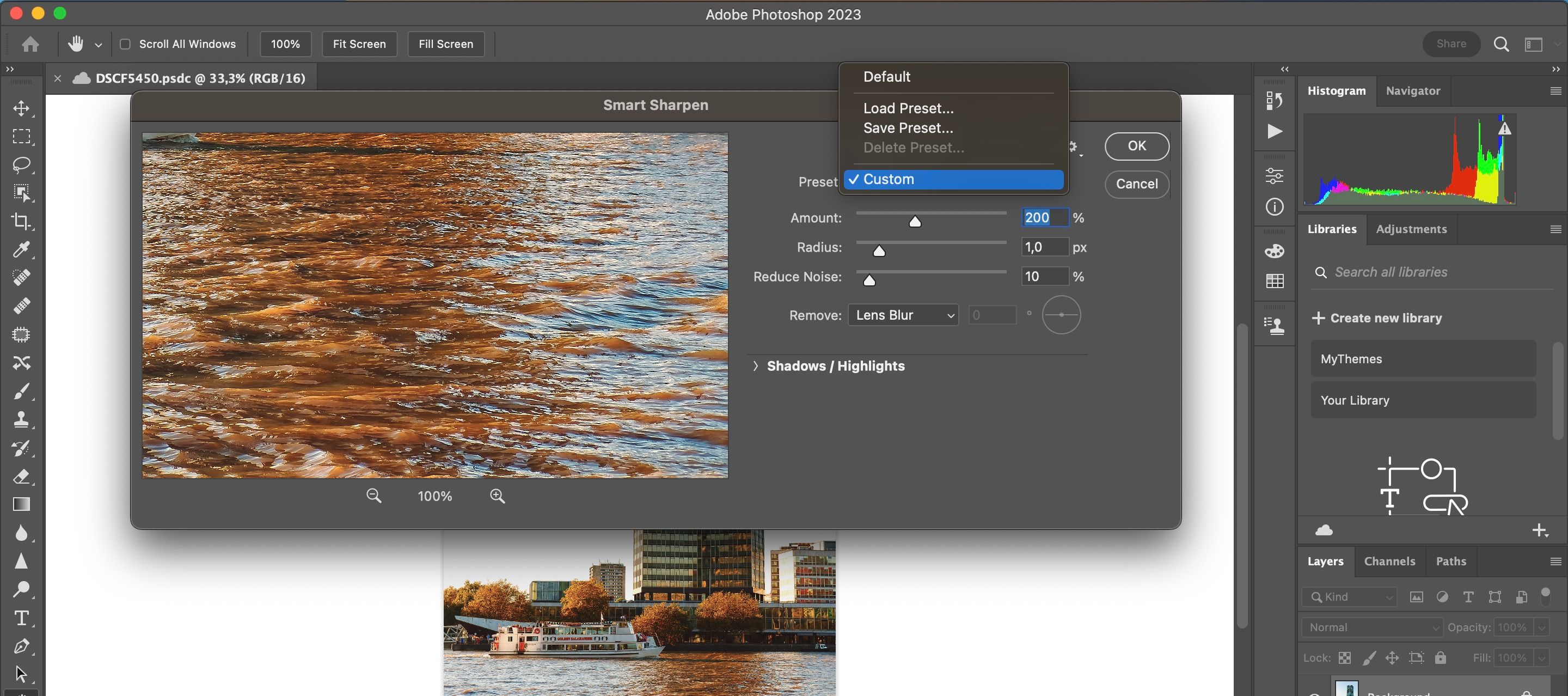
Task: Select the Clone Stamp tool
Action: point(21,419)
